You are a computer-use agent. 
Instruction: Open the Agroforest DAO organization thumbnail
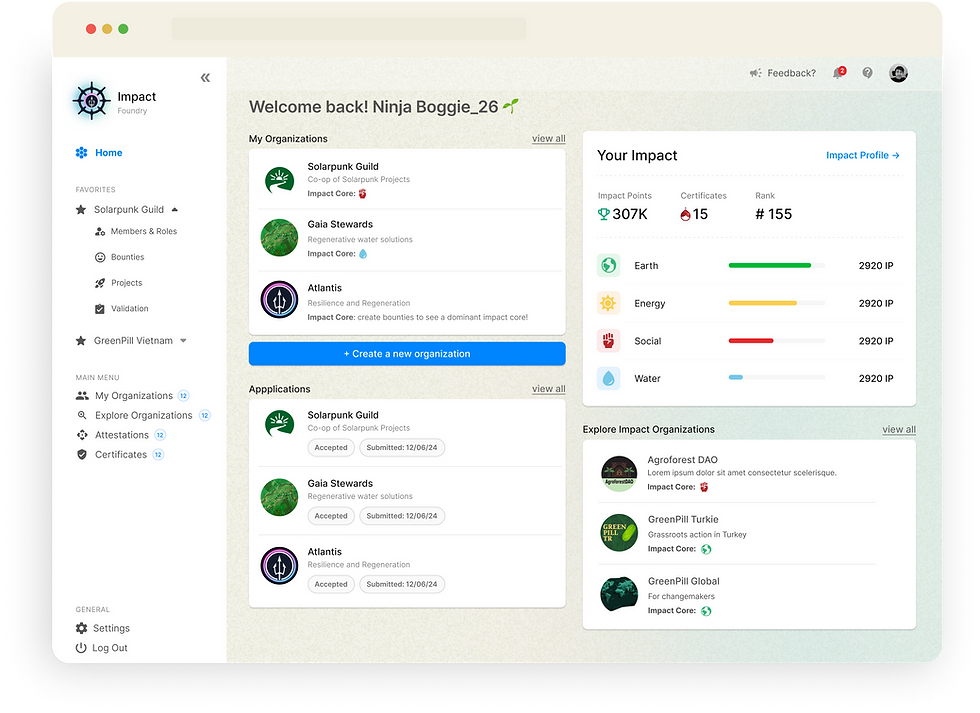tap(619, 473)
